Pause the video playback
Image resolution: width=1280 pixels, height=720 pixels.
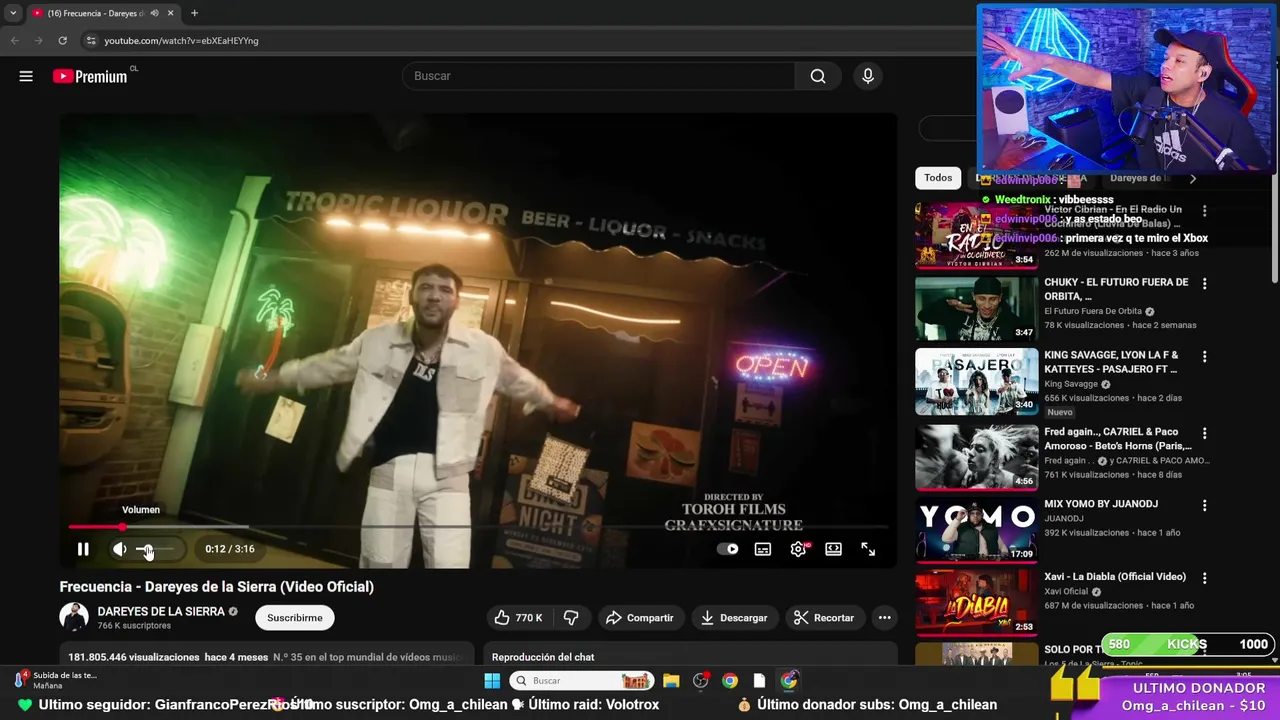[x=83, y=549]
